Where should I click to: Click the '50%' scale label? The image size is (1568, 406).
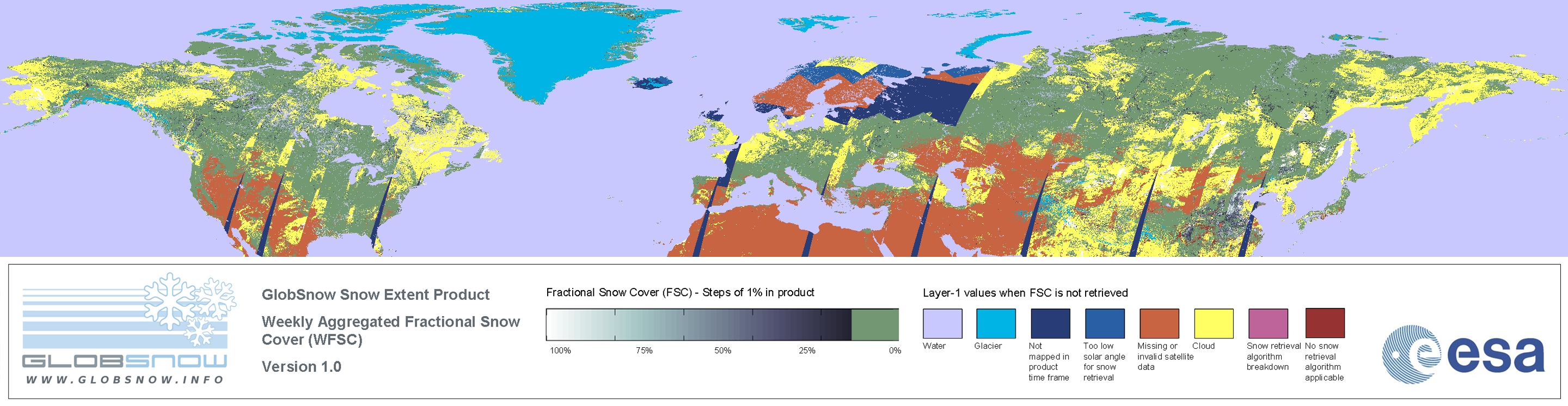722,350
